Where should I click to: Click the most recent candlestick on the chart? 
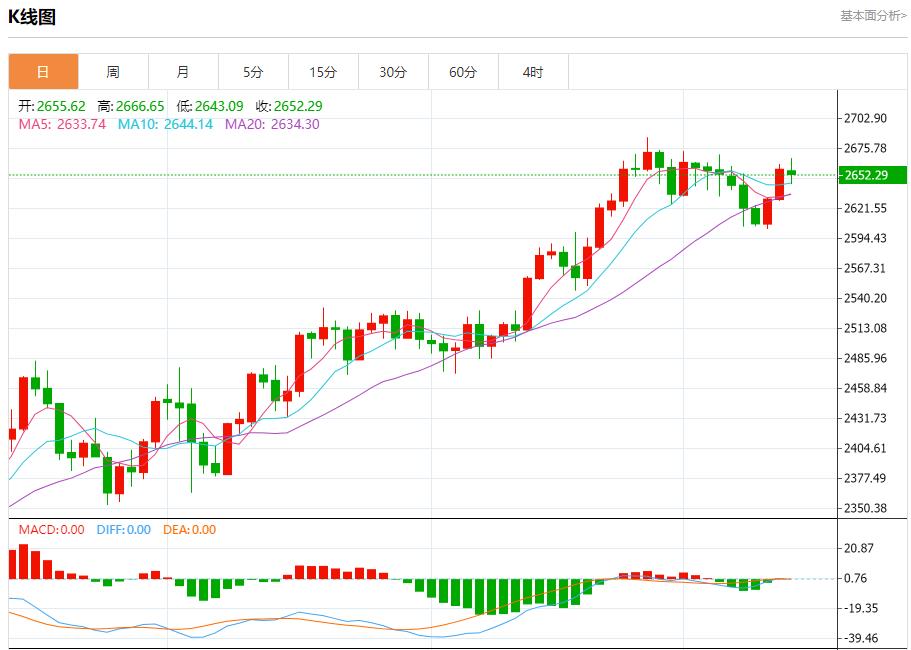click(x=791, y=173)
